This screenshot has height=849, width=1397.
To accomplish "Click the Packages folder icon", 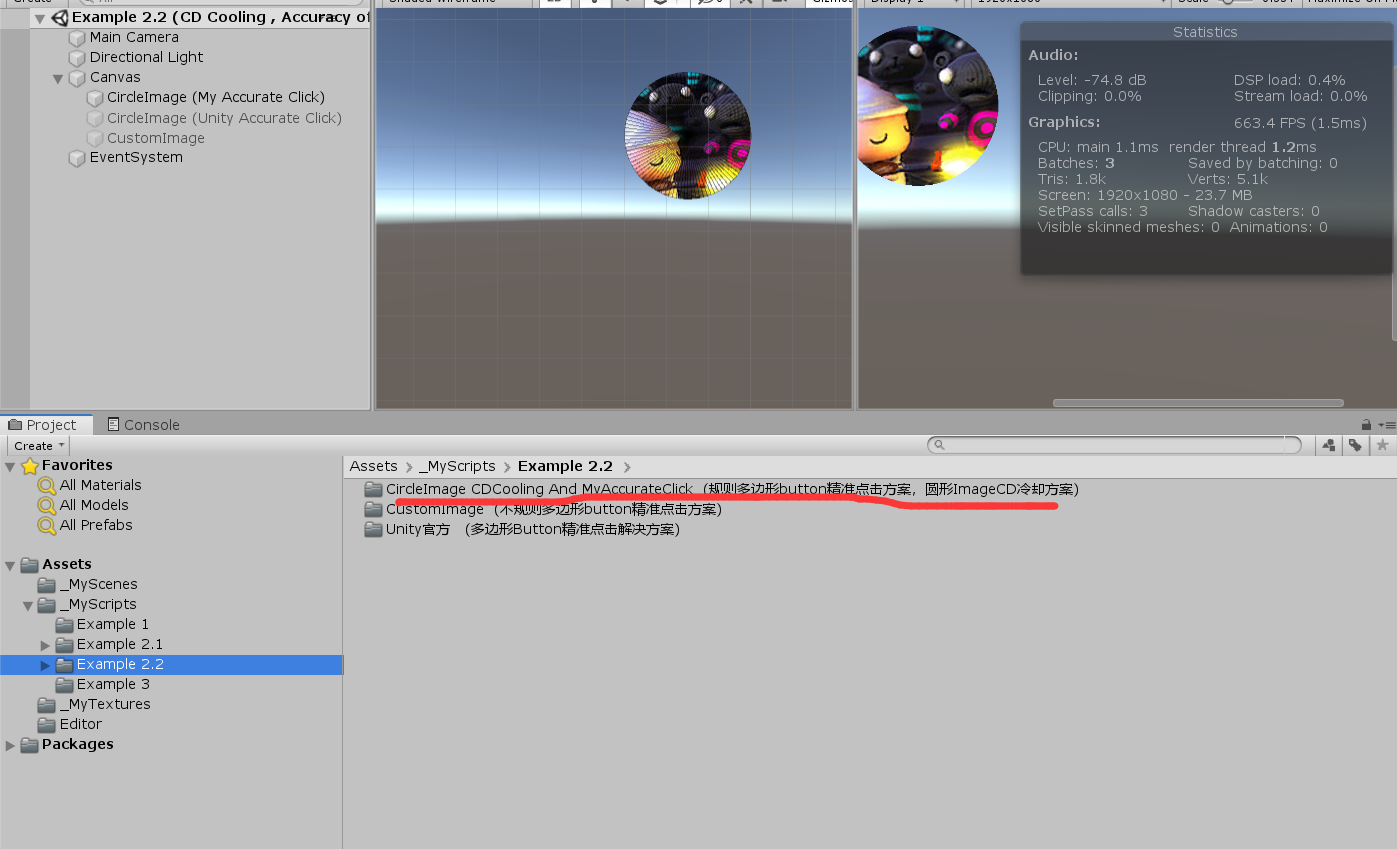I will pos(29,745).
